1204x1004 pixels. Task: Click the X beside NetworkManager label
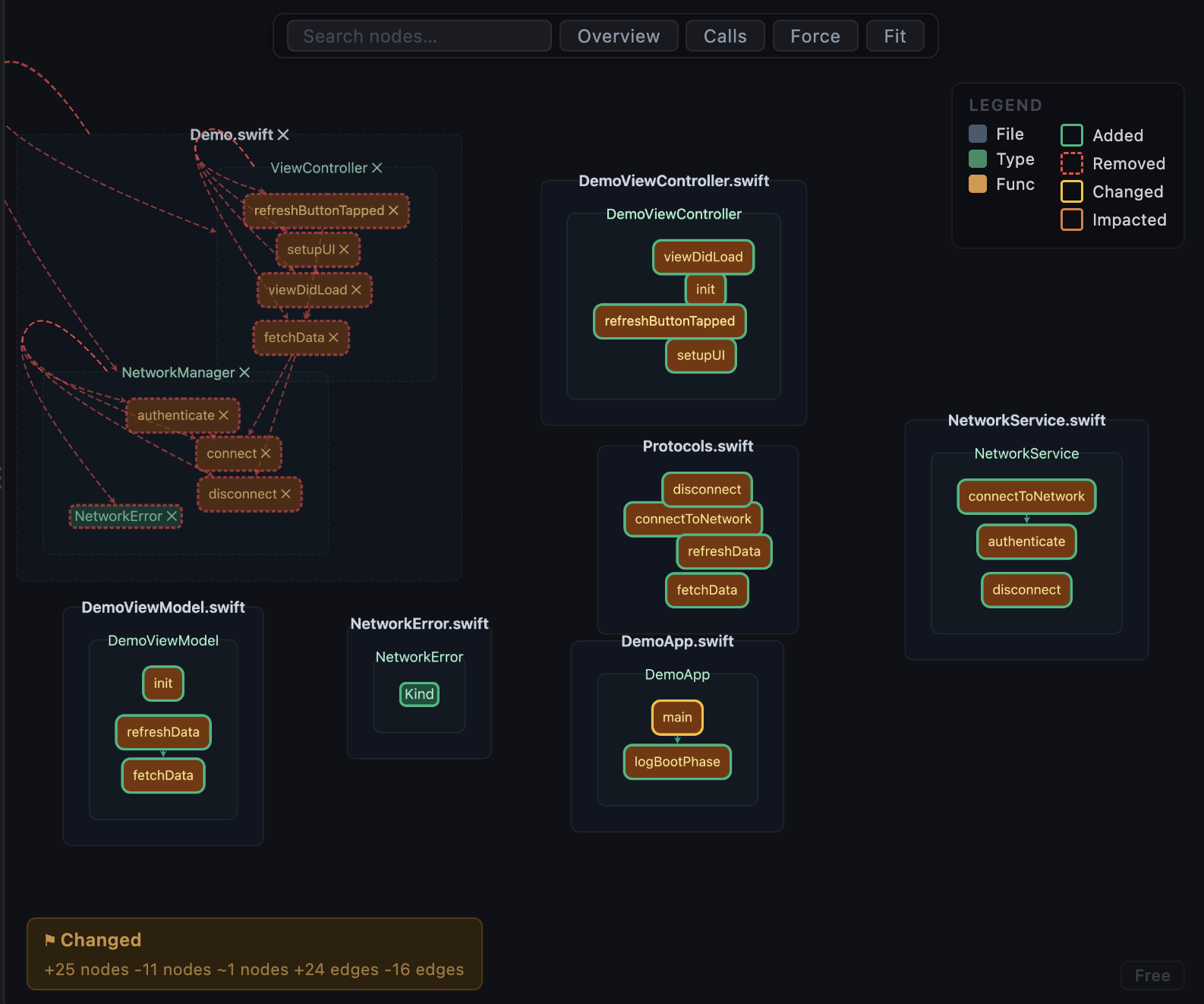click(244, 372)
